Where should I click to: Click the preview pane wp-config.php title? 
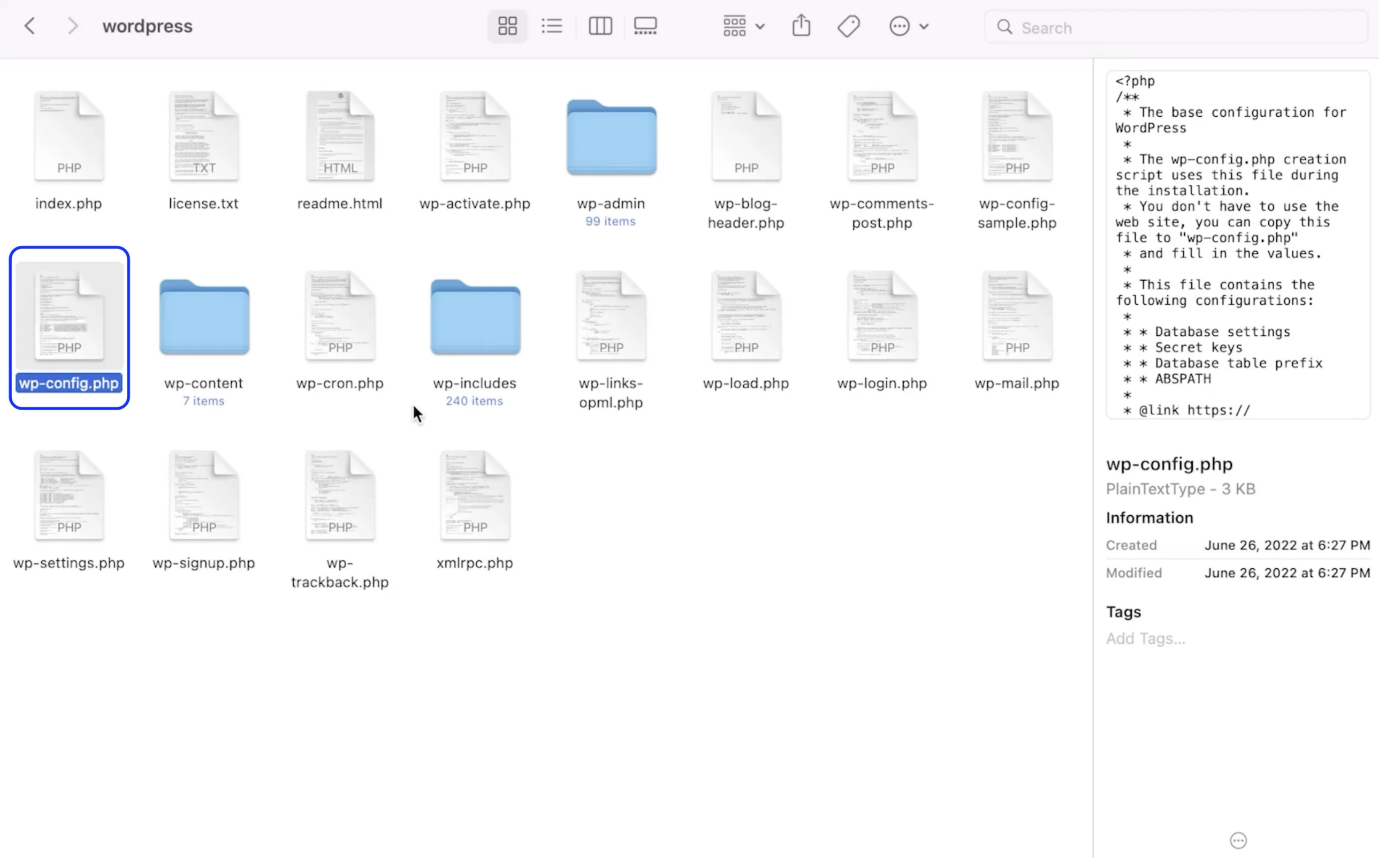click(x=1169, y=464)
